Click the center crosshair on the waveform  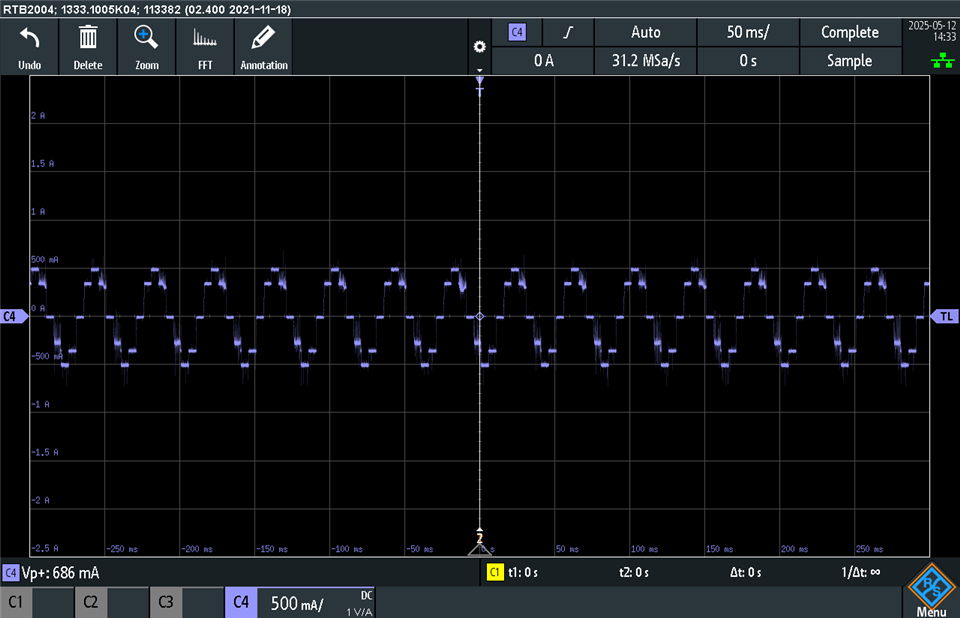click(479, 316)
